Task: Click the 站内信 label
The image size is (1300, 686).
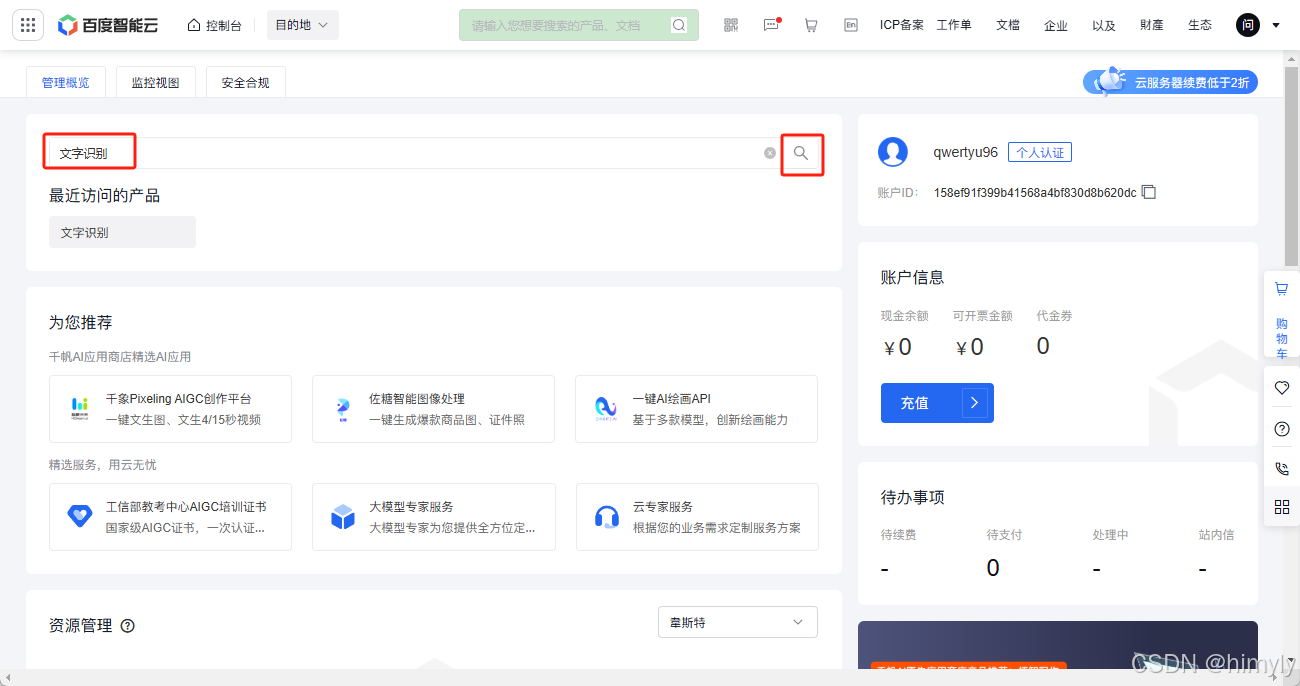Action: [x=1216, y=535]
